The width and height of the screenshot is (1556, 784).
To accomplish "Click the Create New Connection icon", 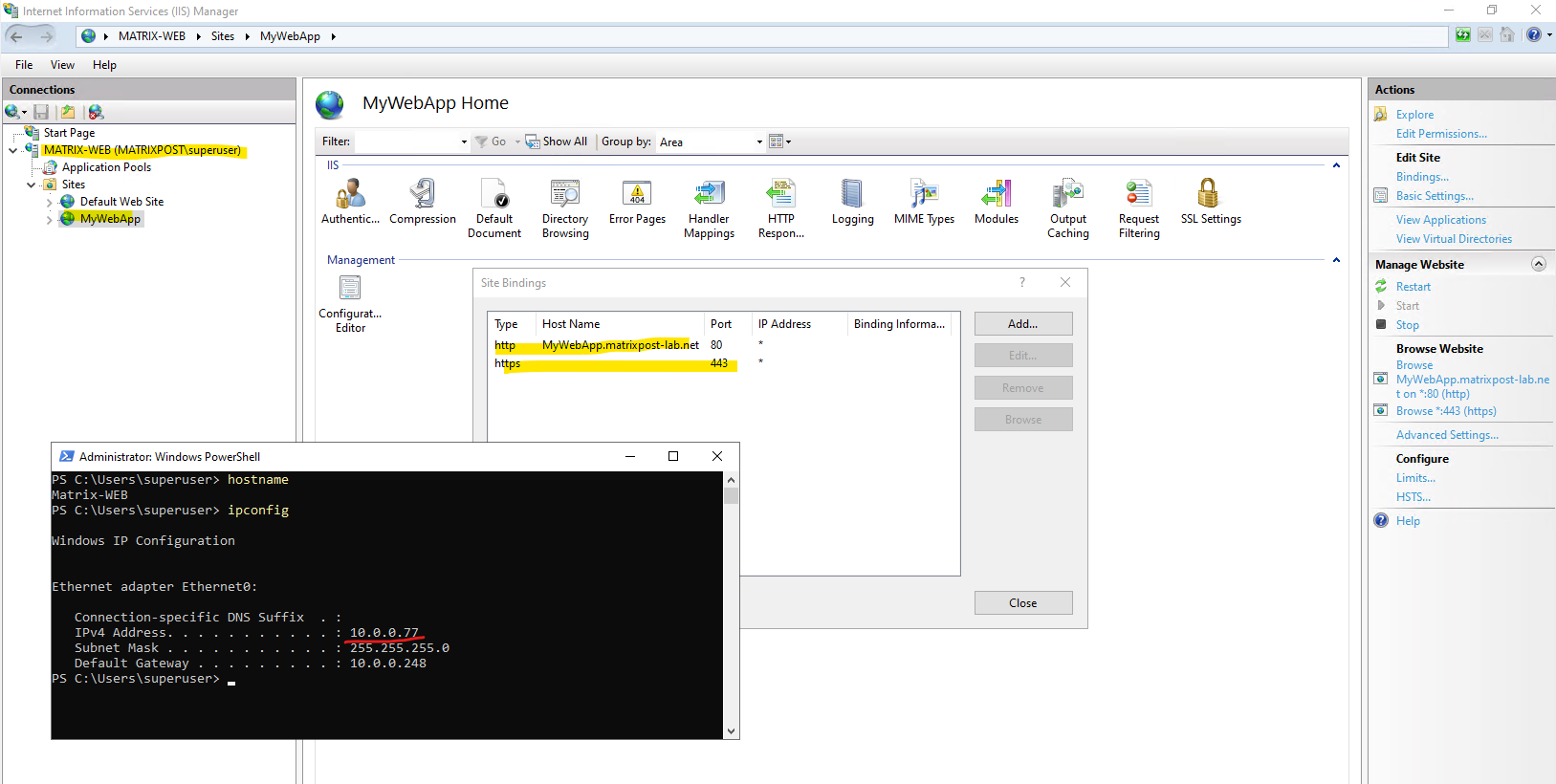I will [x=13, y=112].
